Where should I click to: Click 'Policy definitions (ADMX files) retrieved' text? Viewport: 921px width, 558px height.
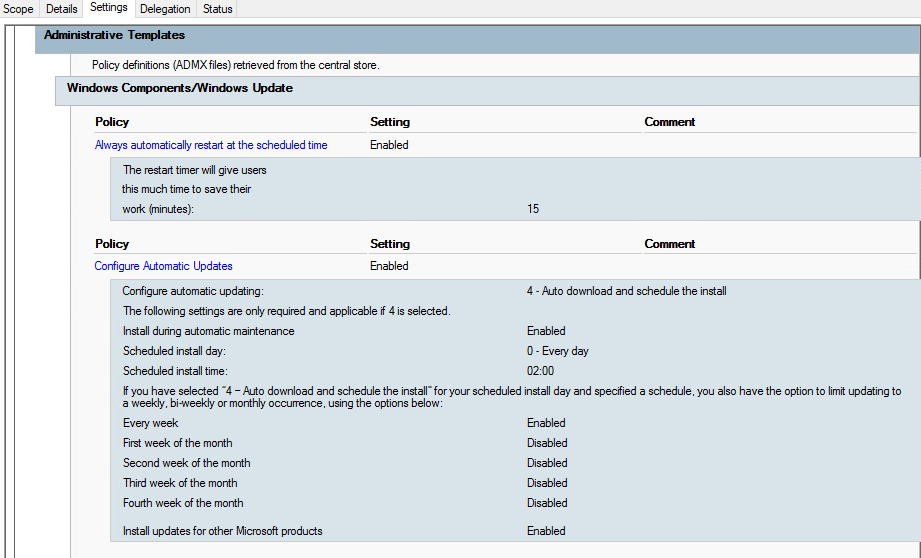236,65
